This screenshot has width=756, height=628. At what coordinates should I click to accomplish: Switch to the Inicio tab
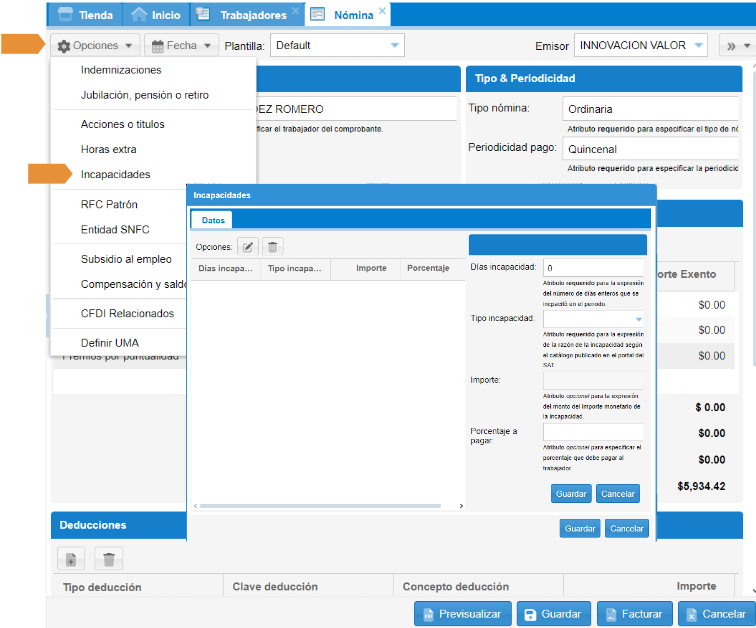coord(157,15)
